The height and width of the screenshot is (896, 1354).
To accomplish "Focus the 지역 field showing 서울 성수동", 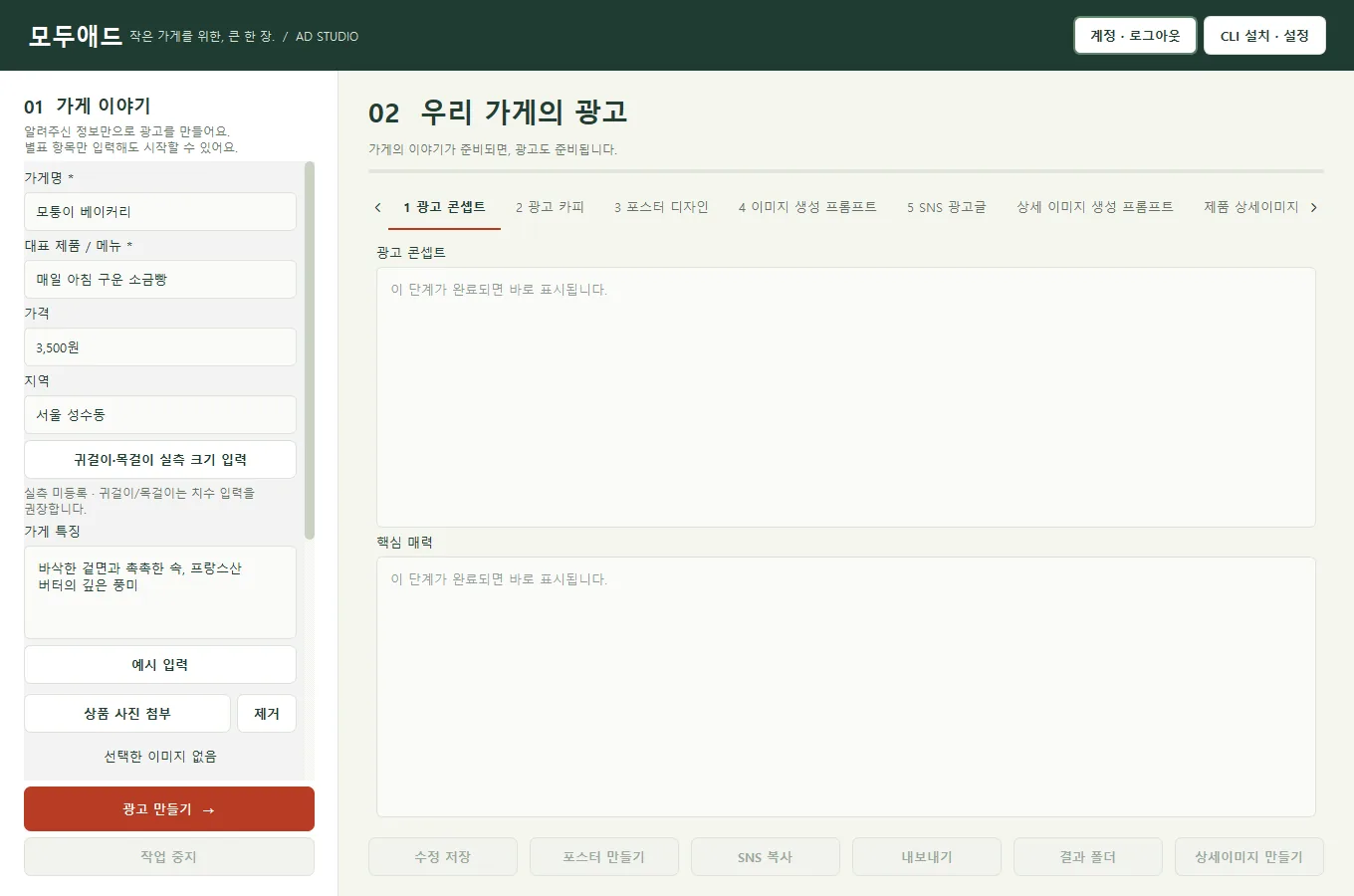I will (160, 414).
